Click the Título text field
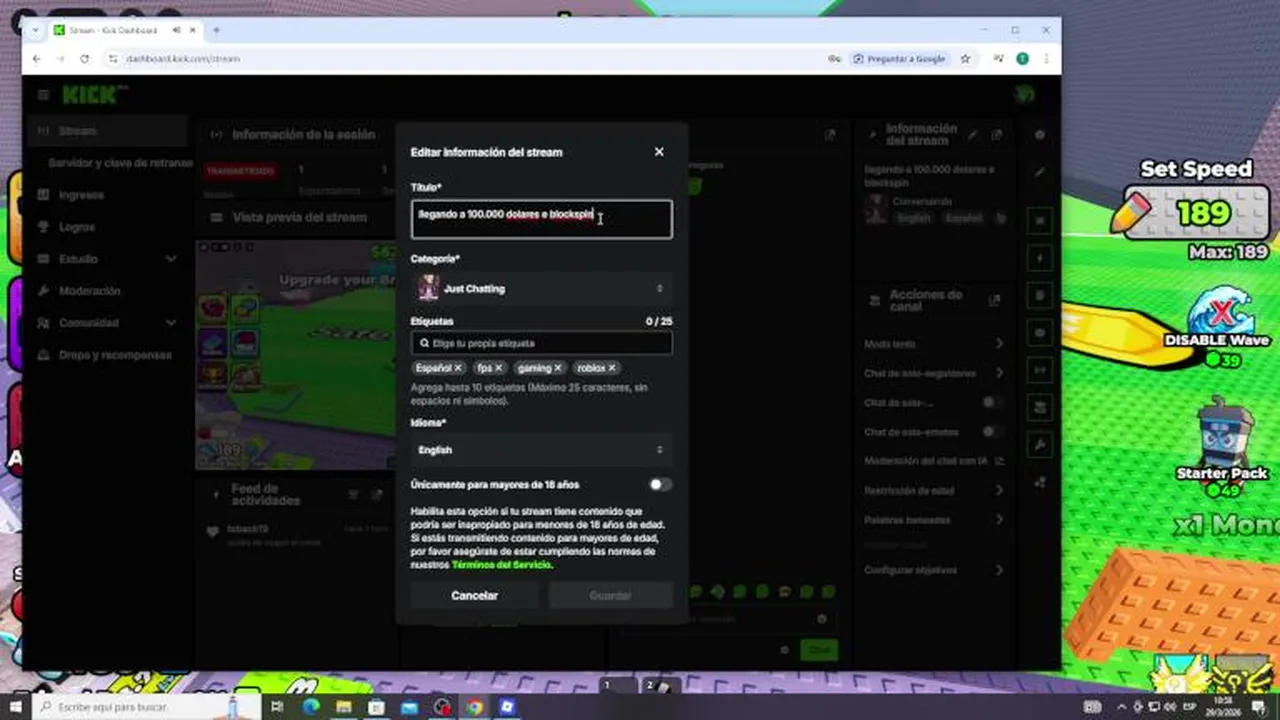 [x=541, y=219]
